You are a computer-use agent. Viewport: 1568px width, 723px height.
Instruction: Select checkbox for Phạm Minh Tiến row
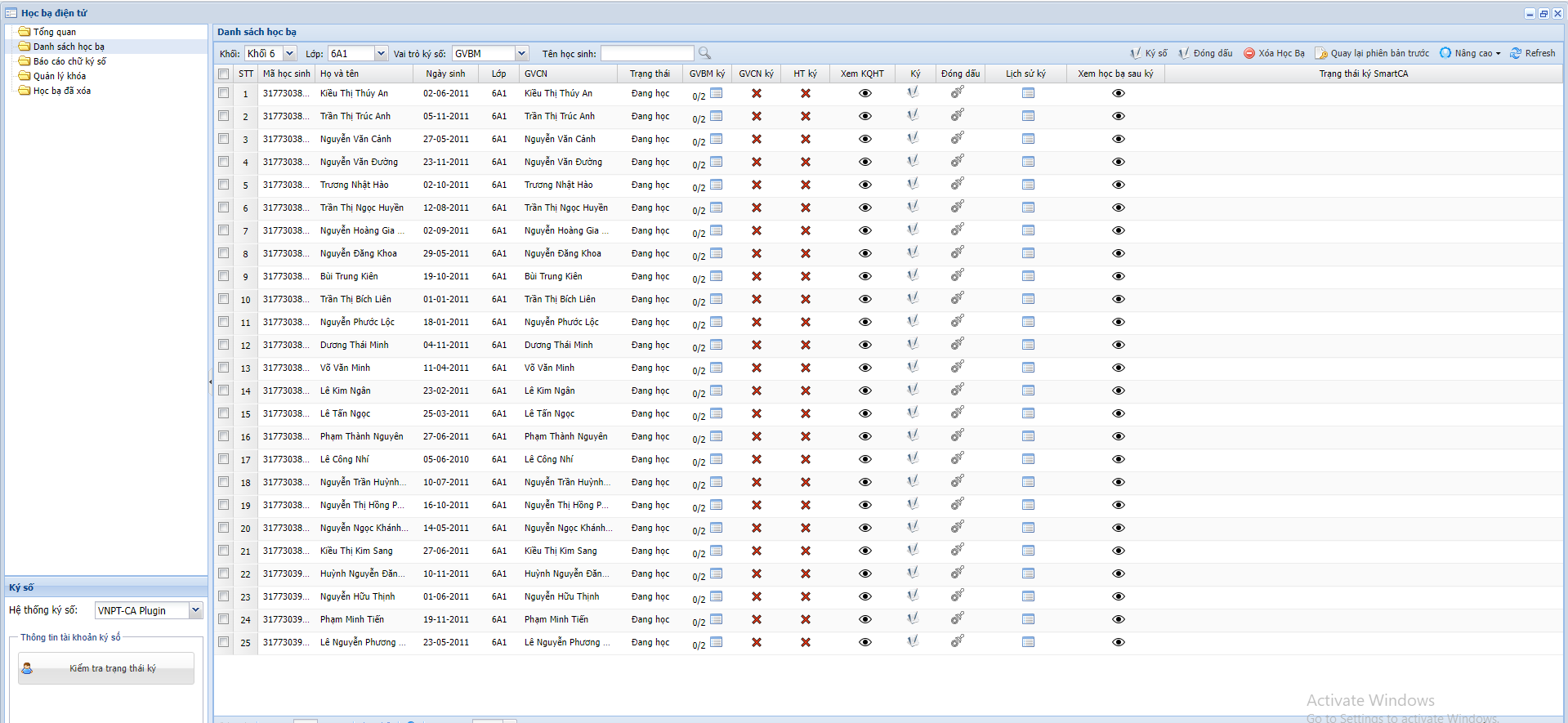pos(224,619)
